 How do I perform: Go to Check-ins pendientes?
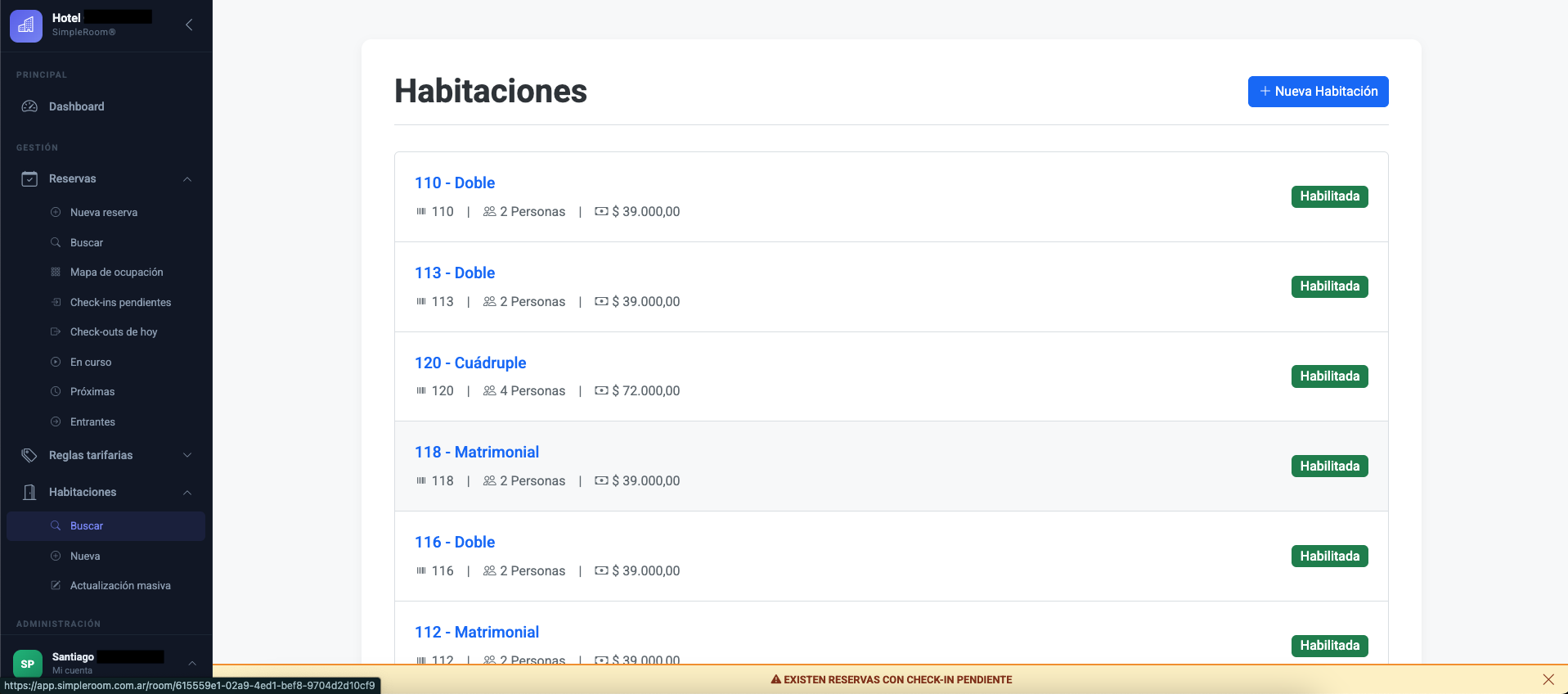click(x=121, y=302)
